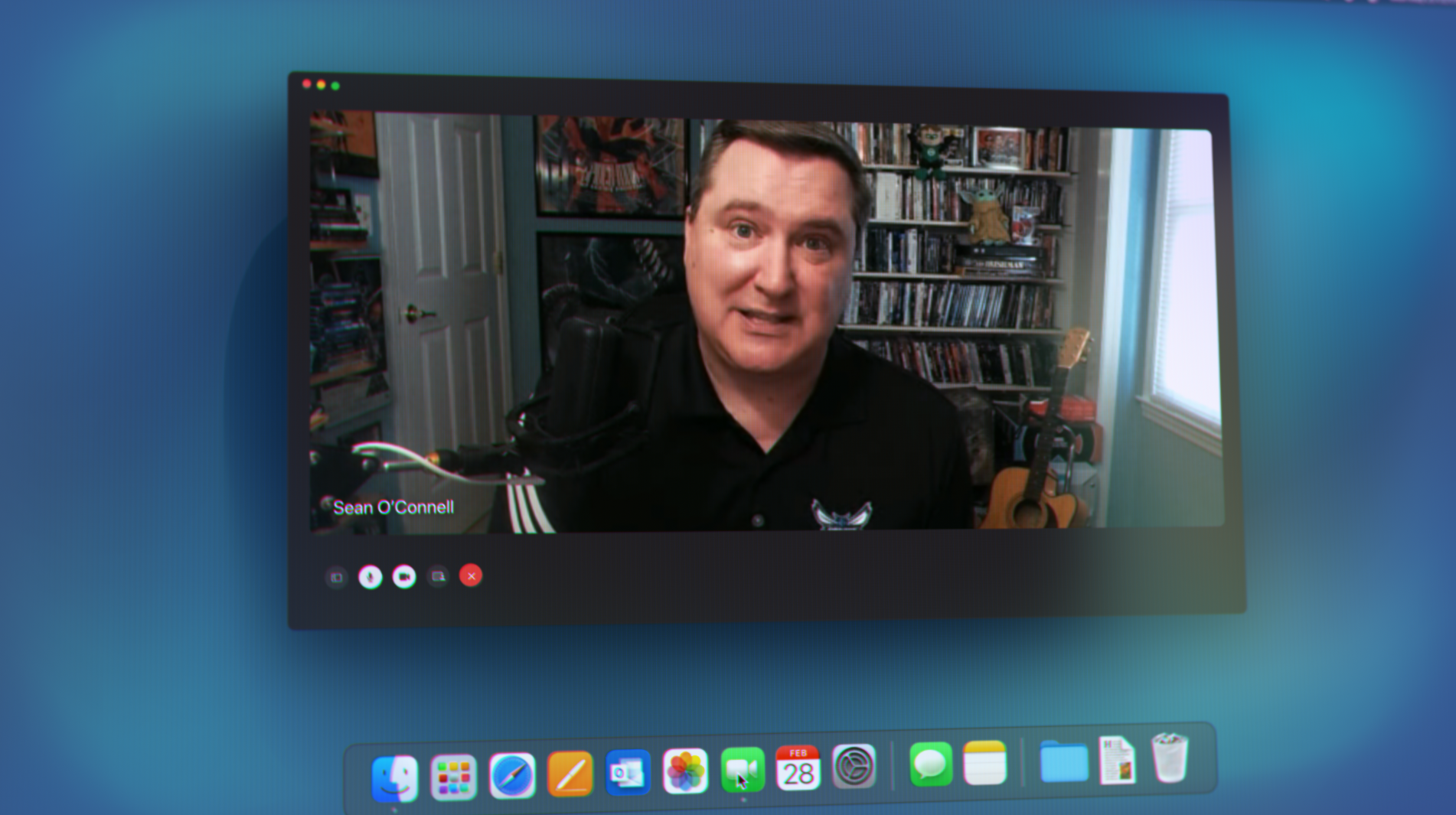1456x815 pixels.
Task: Open the Messages app
Action: click(x=931, y=764)
